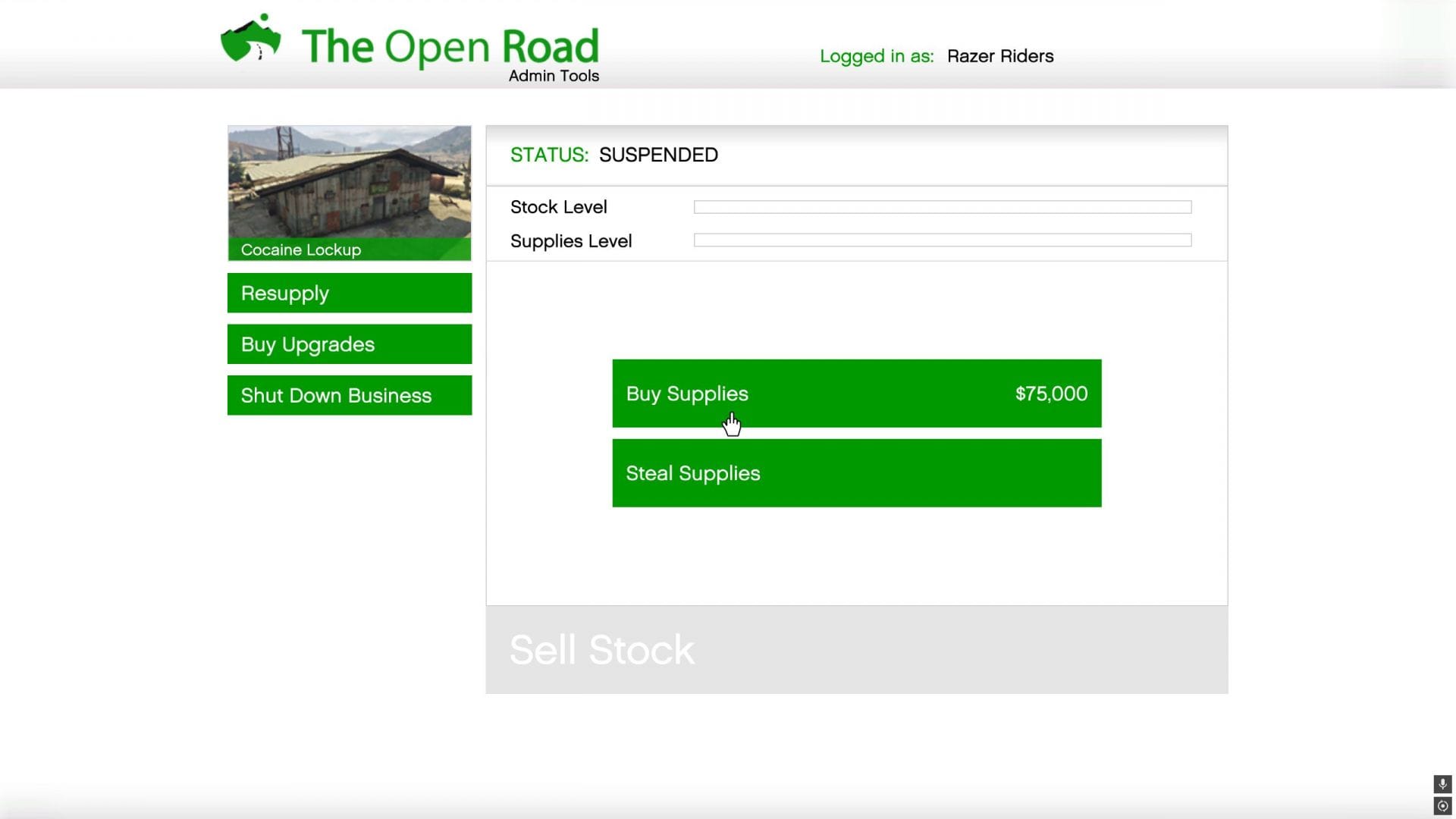Select the Cocaine Lockup thumbnail image
1456x819 pixels.
349,182
